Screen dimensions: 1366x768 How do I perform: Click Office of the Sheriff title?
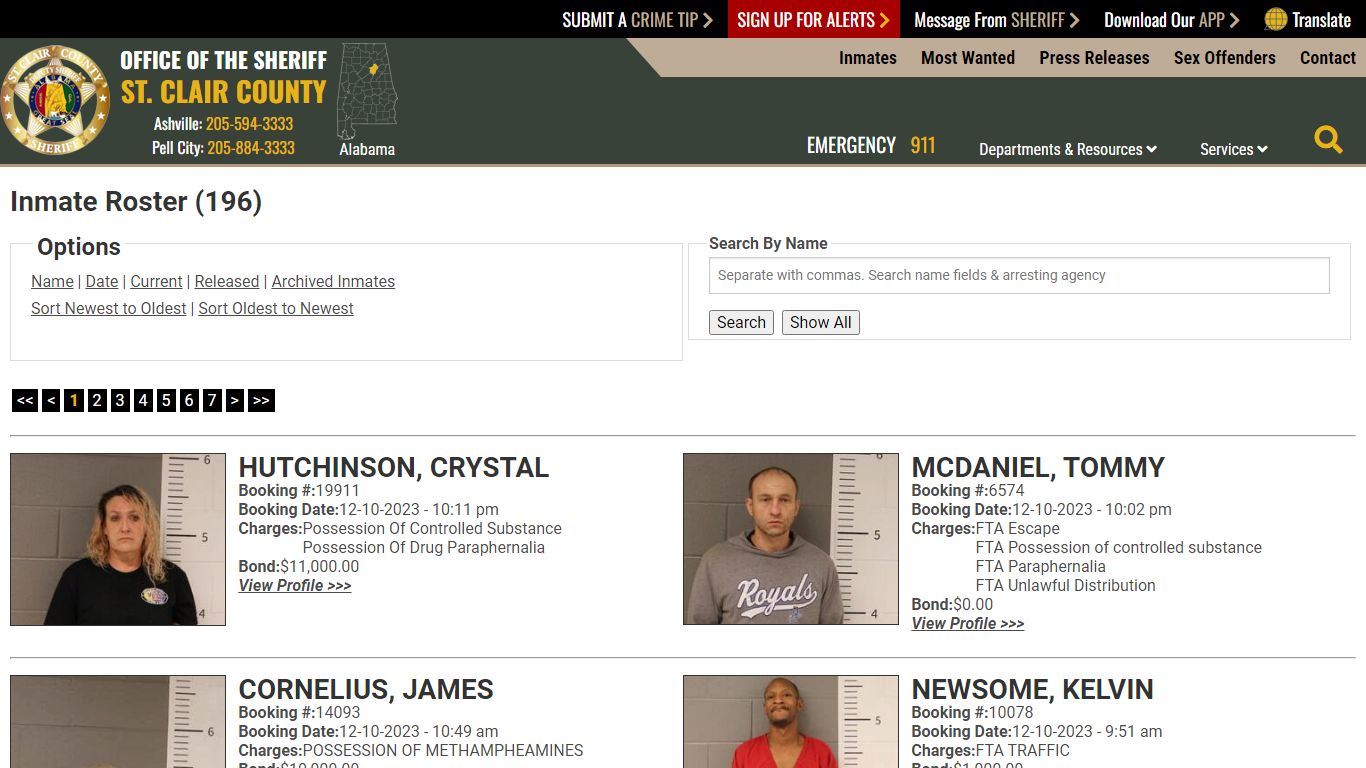coord(224,60)
